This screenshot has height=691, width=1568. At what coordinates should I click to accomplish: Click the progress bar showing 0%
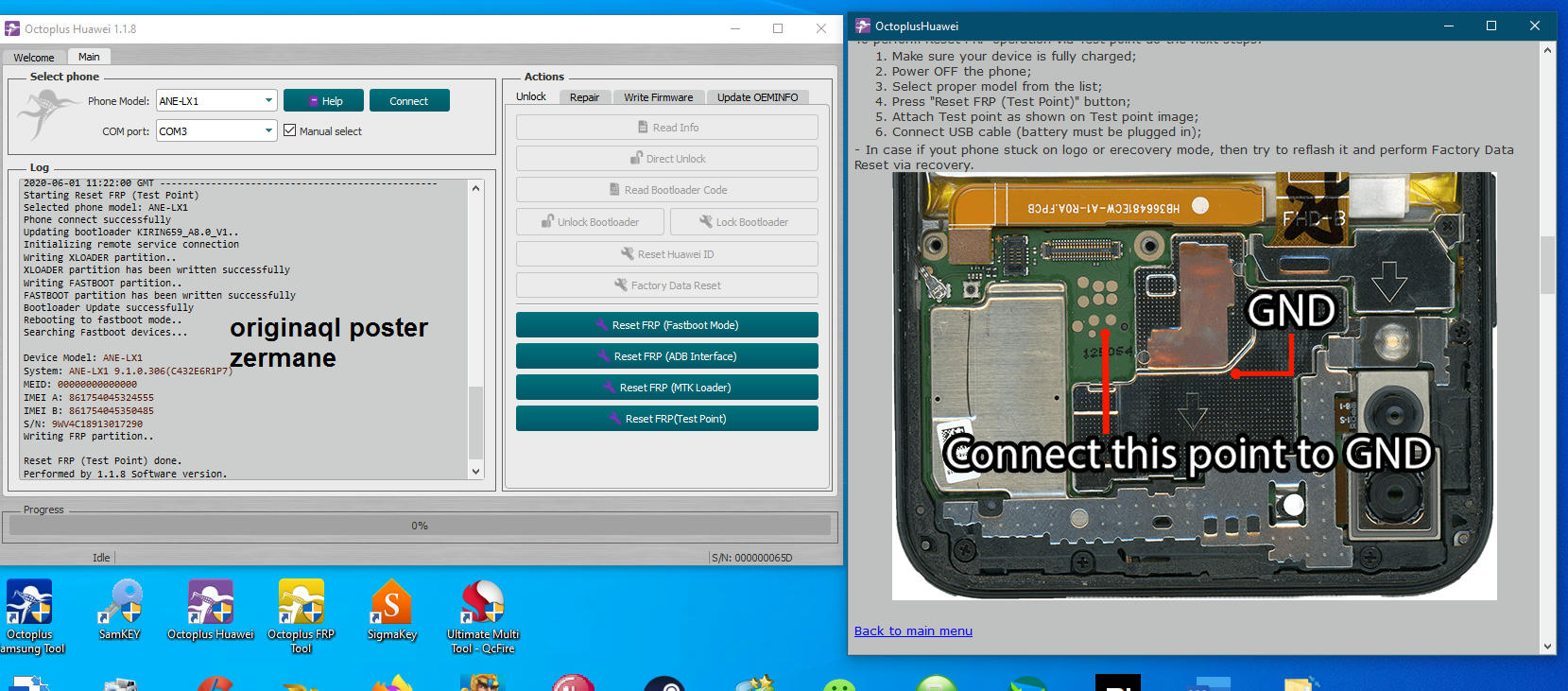coord(420,525)
